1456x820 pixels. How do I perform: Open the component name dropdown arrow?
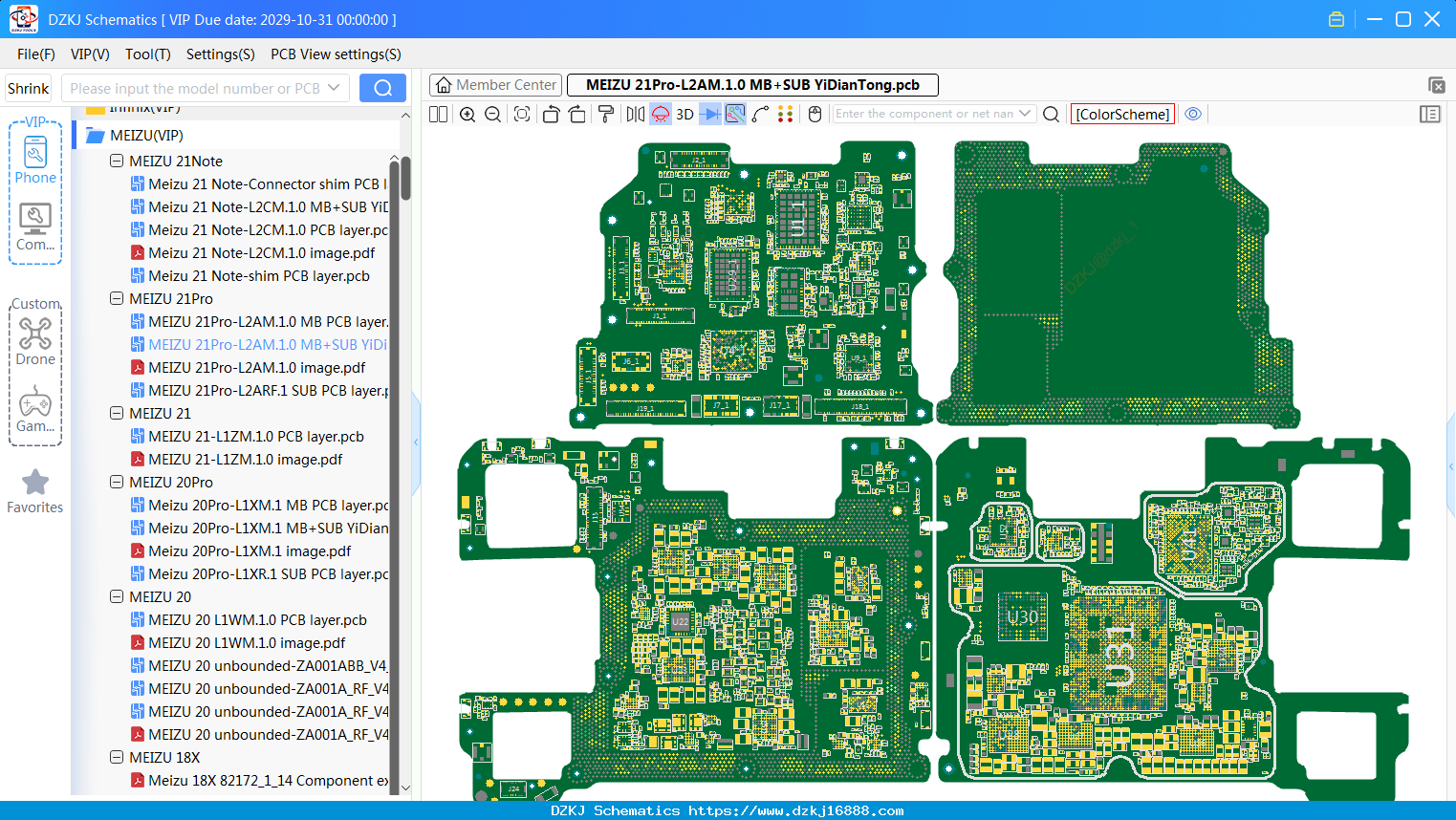tap(1026, 114)
